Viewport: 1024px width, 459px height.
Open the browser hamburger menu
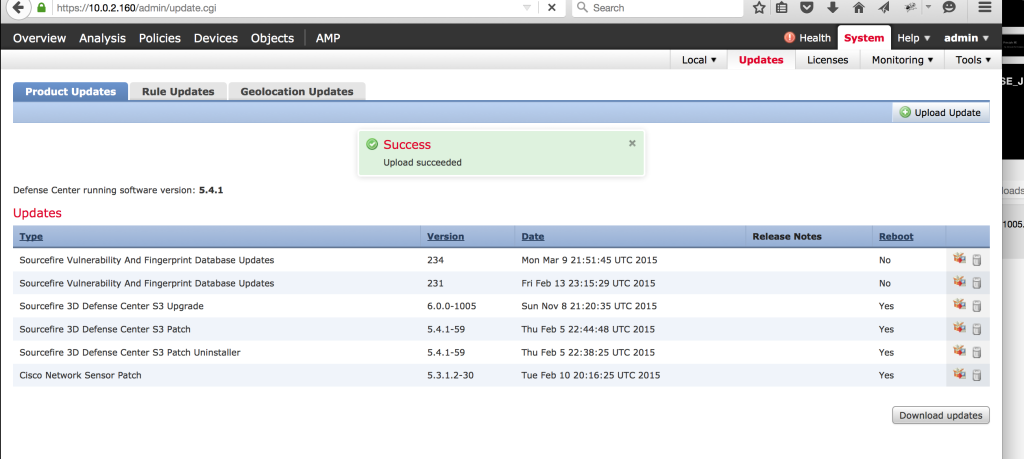click(984, 8)
